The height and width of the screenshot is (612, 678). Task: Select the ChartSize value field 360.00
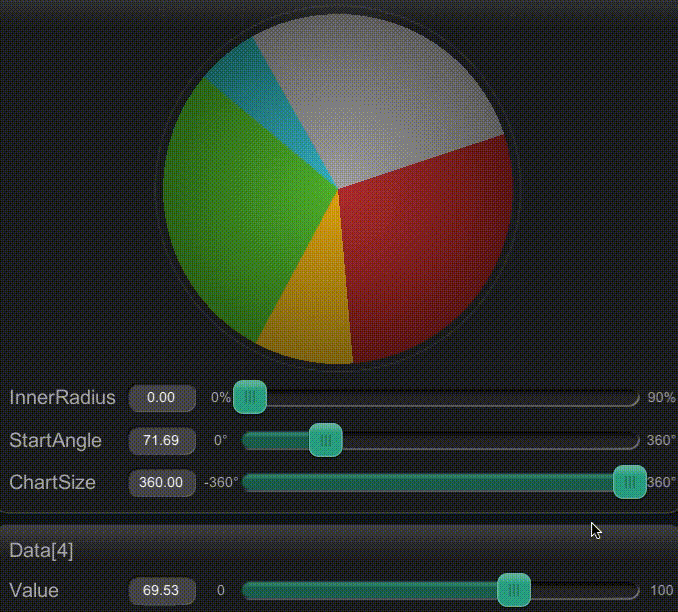[x=162, y=482]
